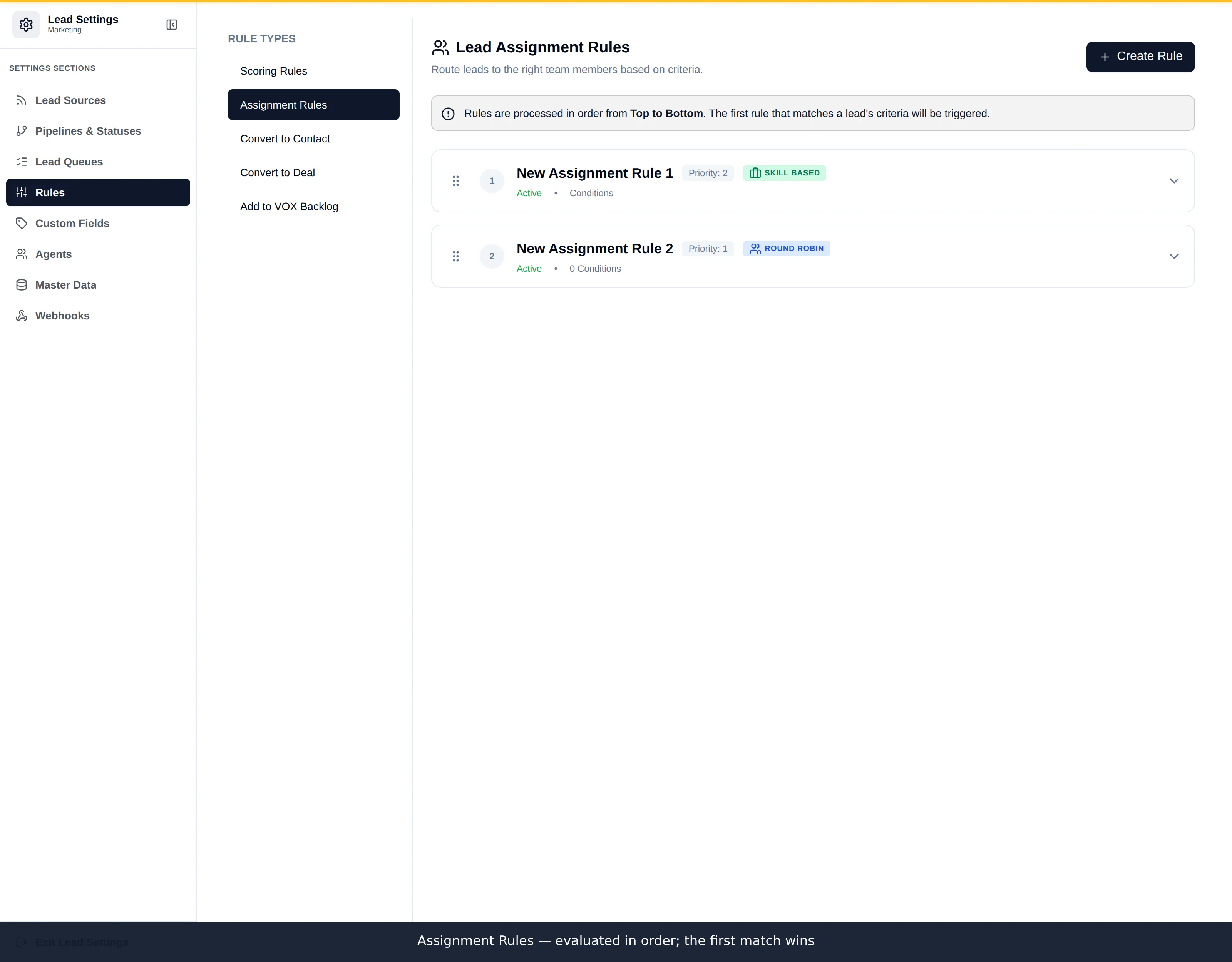Click the Custom Fields tag icon
The image size is (1232, 962).
tap(22, 223)
